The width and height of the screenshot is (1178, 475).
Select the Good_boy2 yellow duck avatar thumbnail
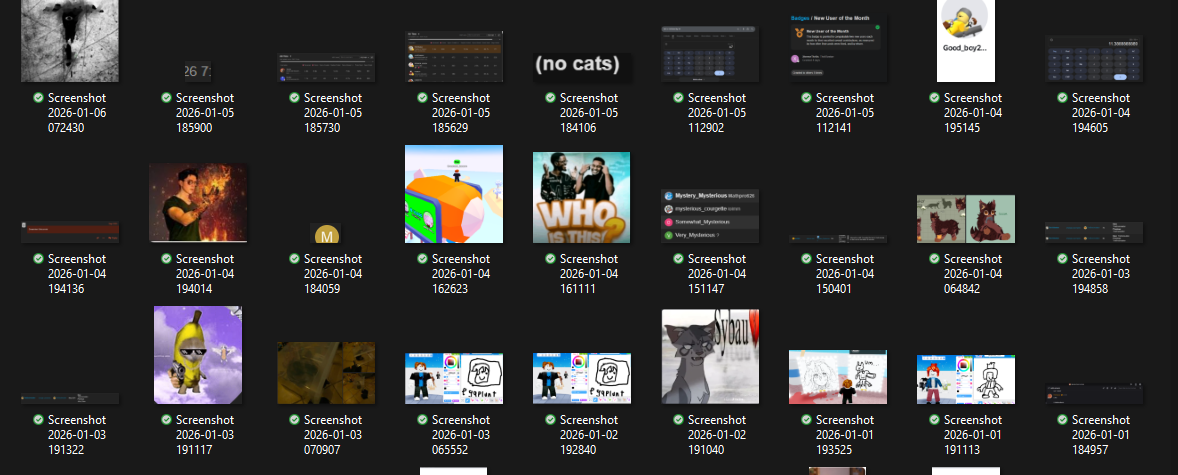[965, 40]
